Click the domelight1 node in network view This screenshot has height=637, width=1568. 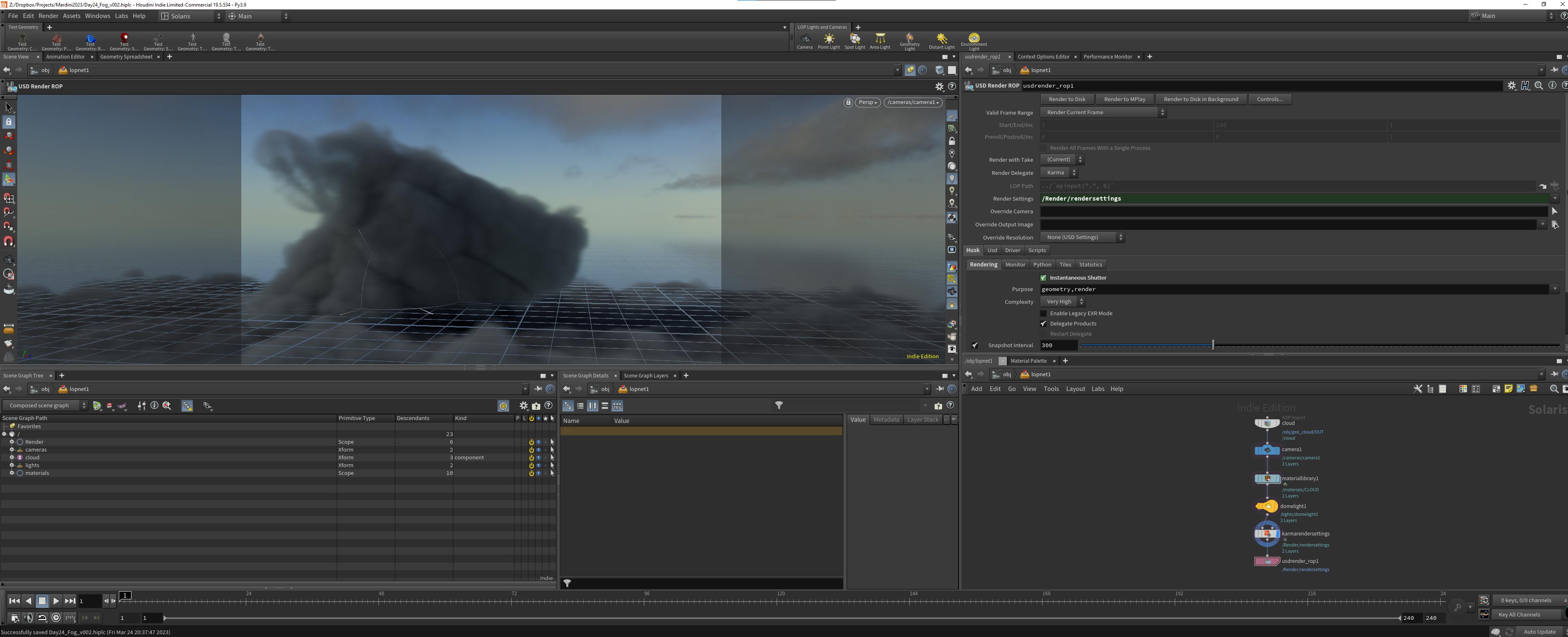coord(1267,506)
